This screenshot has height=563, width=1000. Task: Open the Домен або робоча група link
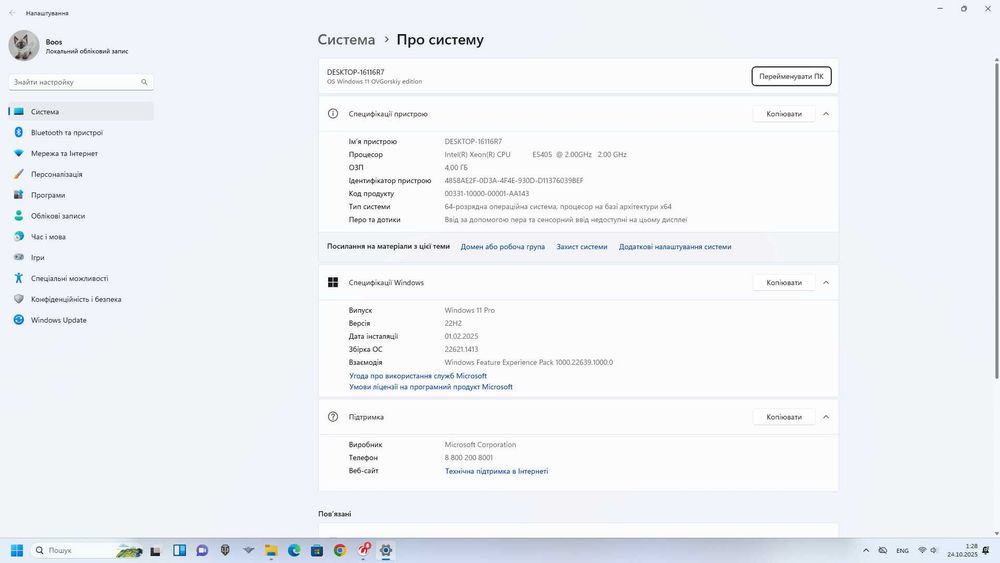coord(503,247)
